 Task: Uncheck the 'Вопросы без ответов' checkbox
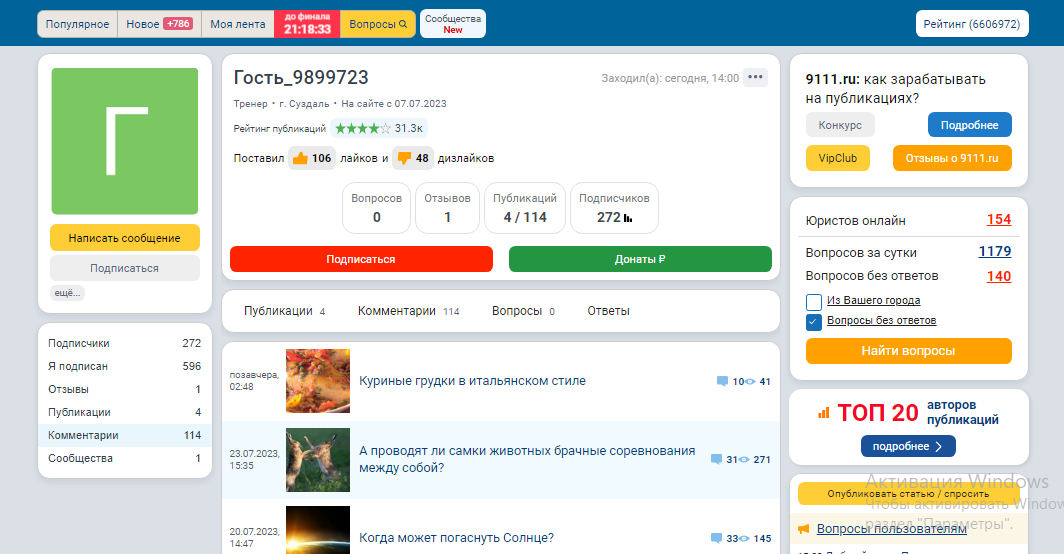click(x=814, y=321)
